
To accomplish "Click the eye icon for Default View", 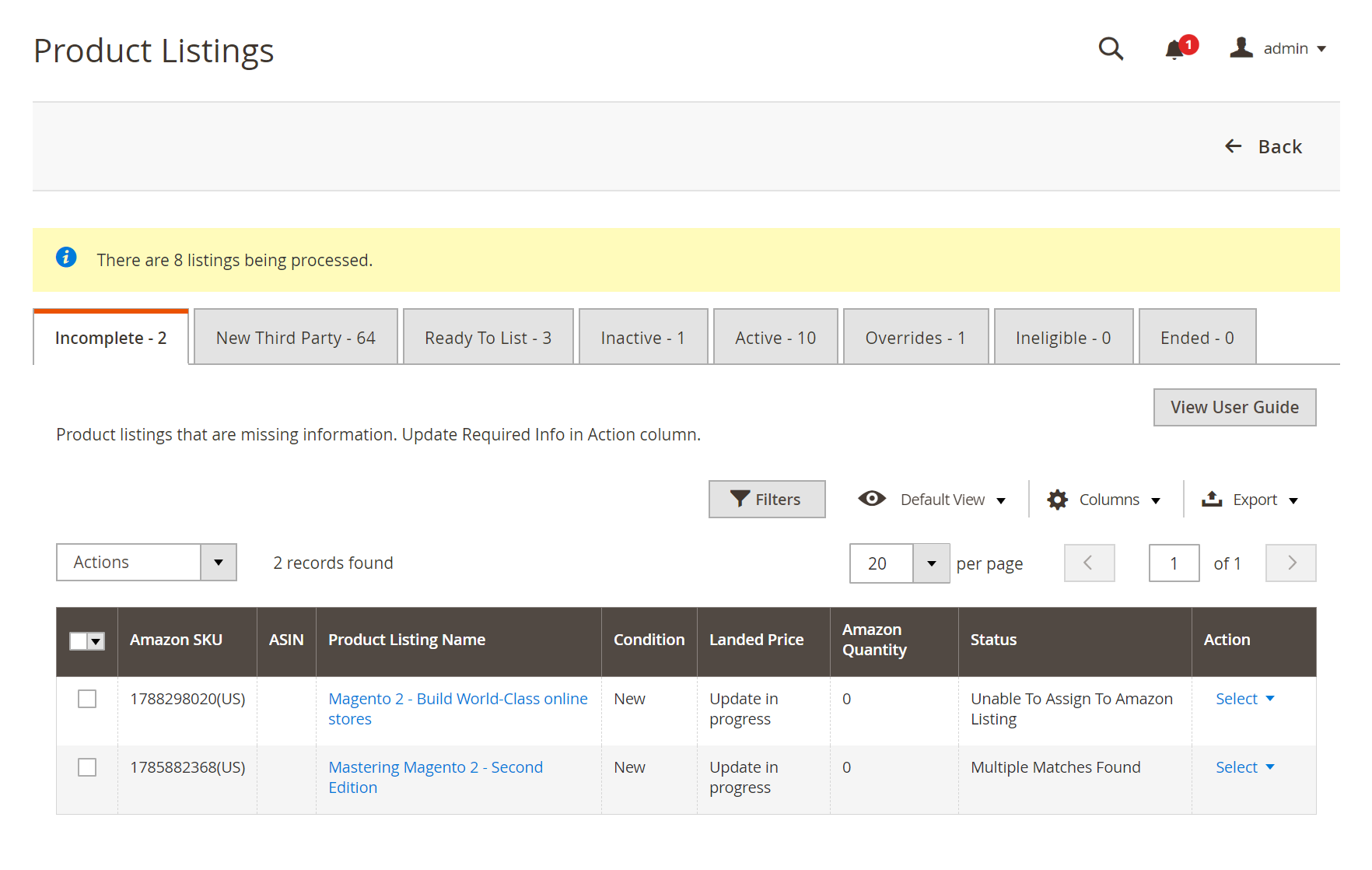I will coord(872,499).
